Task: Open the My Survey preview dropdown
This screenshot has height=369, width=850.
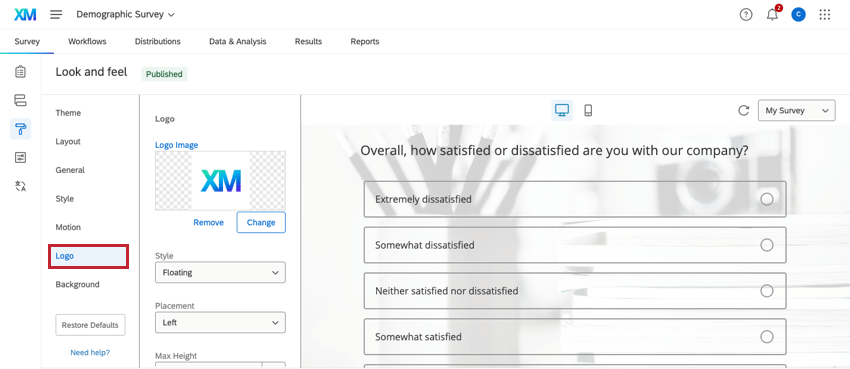Action: click(796, 111)
